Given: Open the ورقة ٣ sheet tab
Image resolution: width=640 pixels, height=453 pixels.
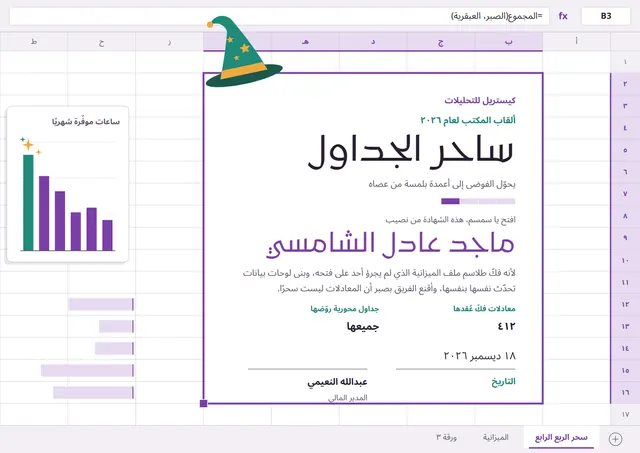Looking at the screenshot, I should [x=446, y=437].
